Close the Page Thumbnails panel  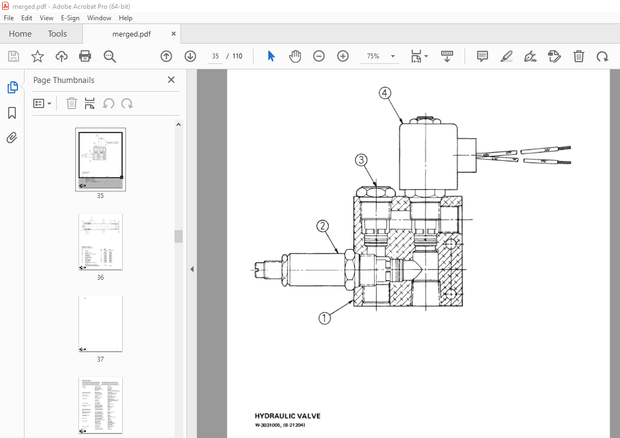click(x=171, y=80)
